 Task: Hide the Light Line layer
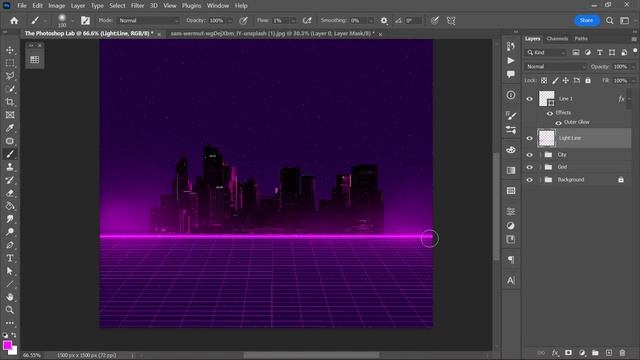coord(529,138)
